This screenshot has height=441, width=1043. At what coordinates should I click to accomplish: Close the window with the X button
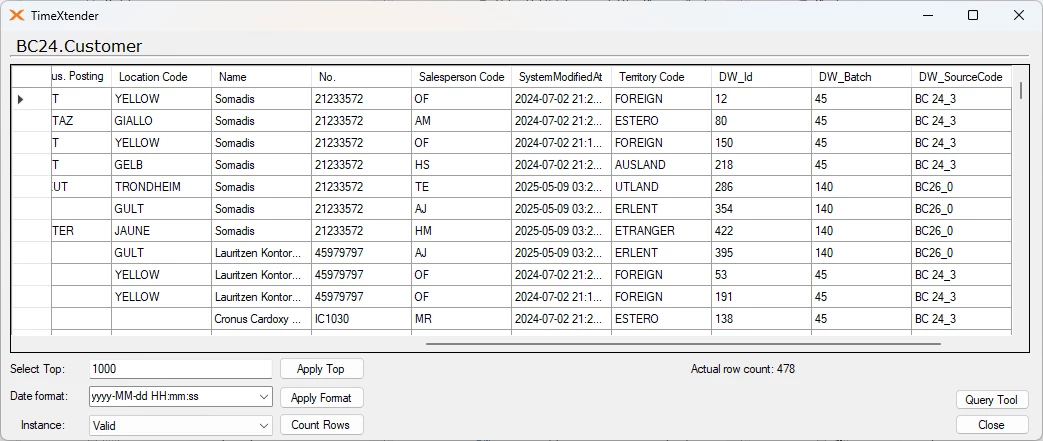(x=1018, y=15)
